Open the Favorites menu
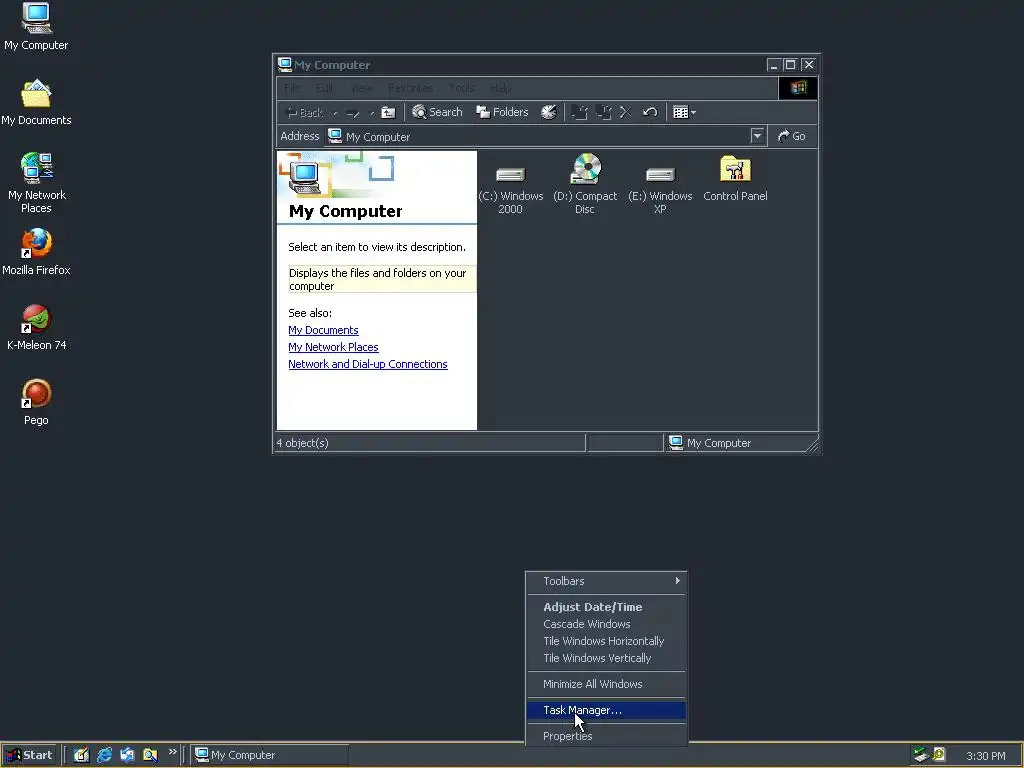 (x=410, y=88)
